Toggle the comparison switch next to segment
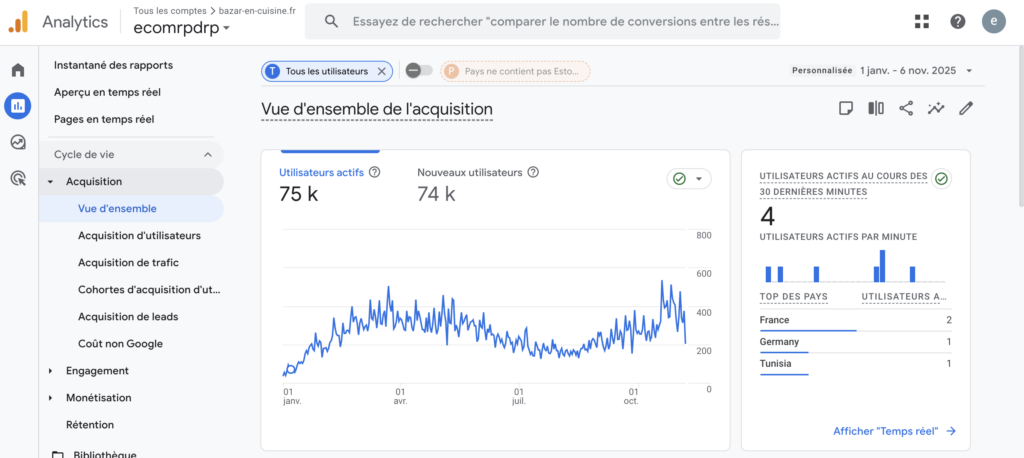Image resolution: width=1024 pixels, height=458 pixels. click(420, 71)
